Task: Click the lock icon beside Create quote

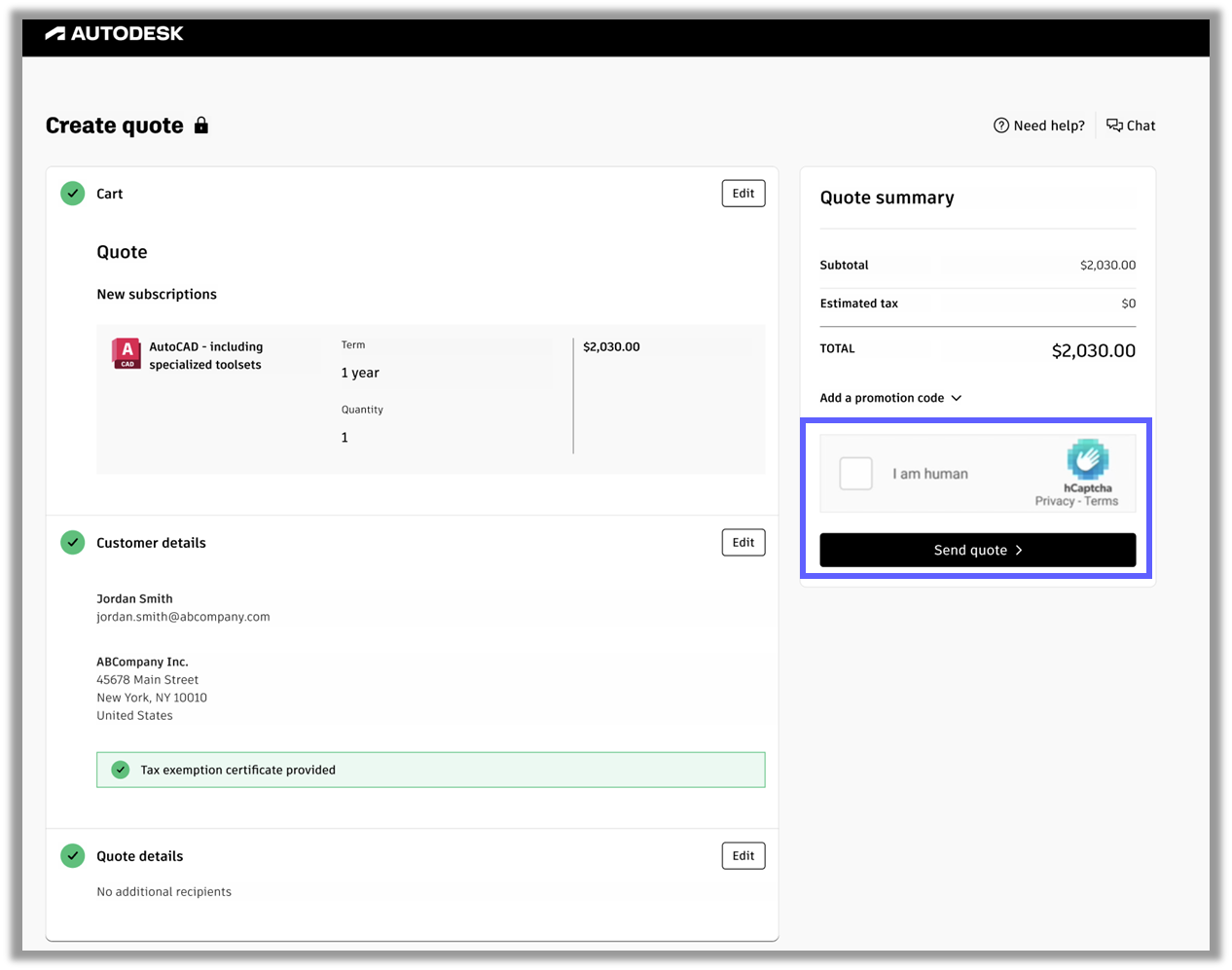Action: [201, 125]
